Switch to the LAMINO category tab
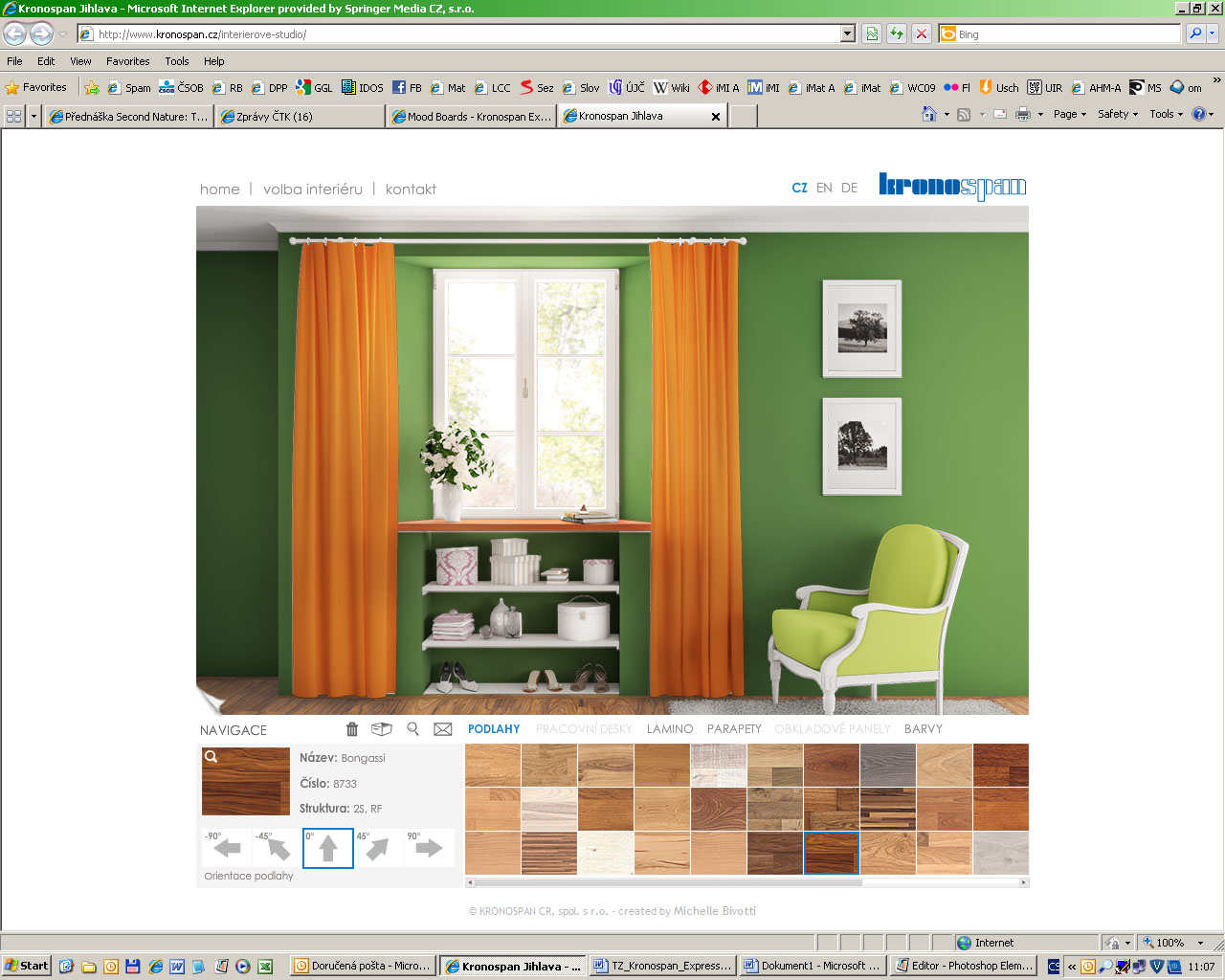This screenshot has height=980, width=1225. pyautogui.click(x=669, y=729)
